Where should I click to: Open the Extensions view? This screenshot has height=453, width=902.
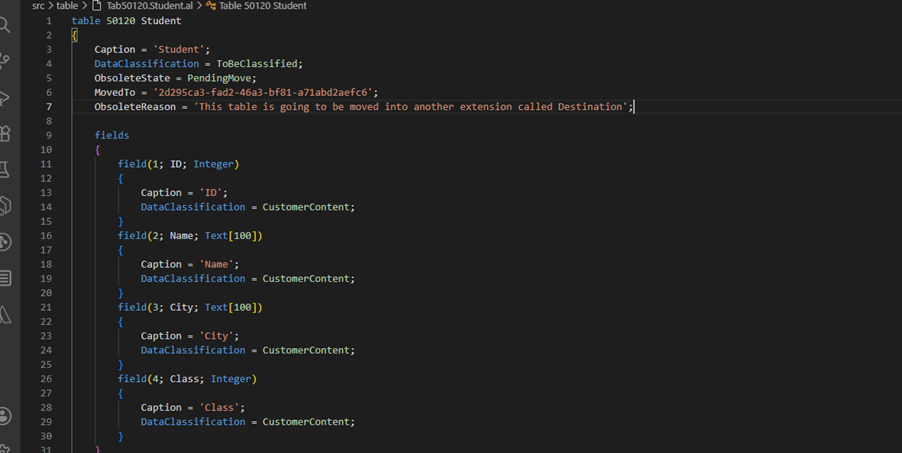click(5, 133)
